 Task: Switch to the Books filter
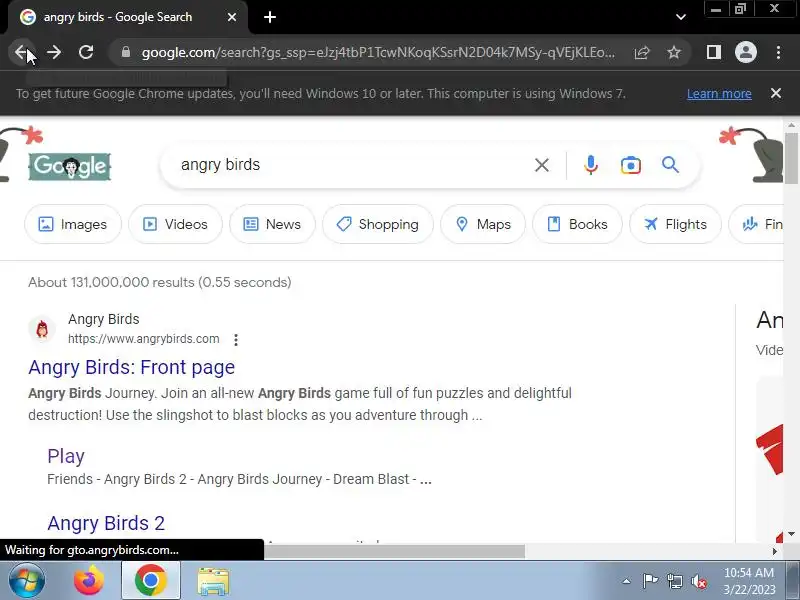(x=577, y=224)
